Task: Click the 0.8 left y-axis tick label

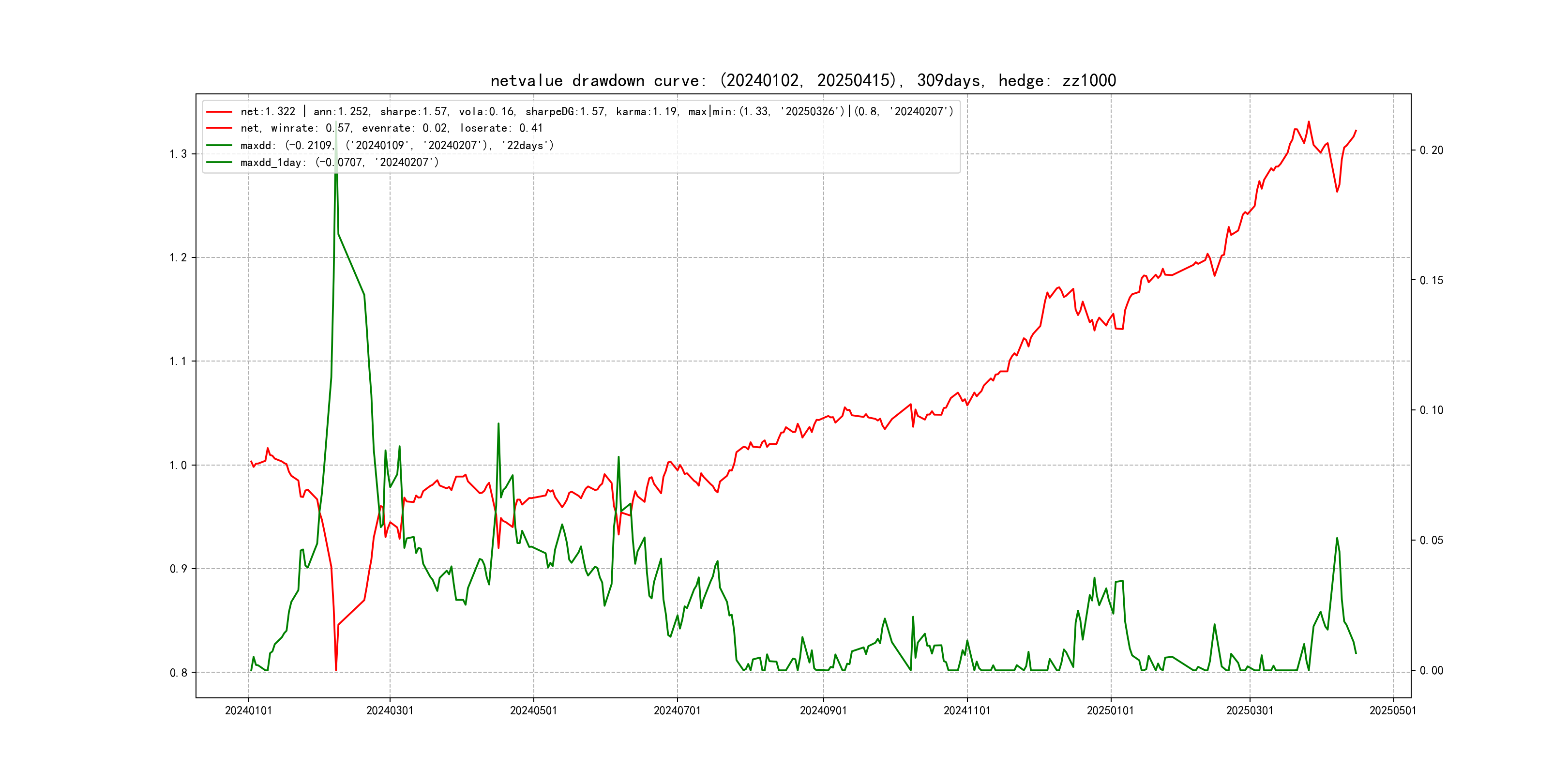Action: click(x=178, y=673)
